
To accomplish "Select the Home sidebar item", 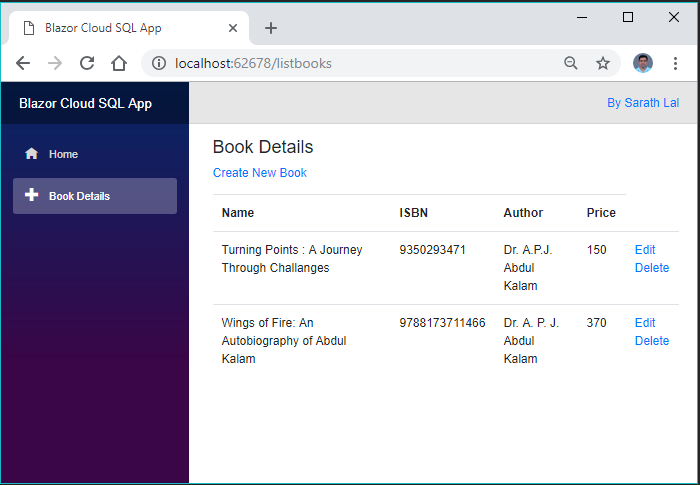I will [x=63, y=154].
